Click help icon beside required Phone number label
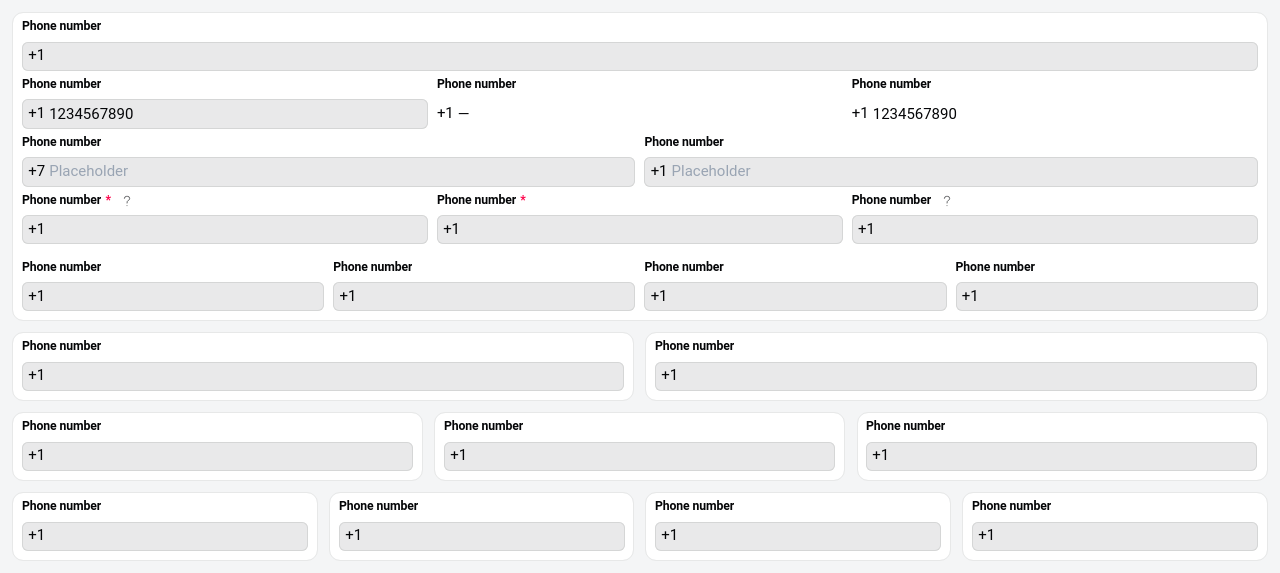This screenshot has height=573, width=1280. [127, 201]
